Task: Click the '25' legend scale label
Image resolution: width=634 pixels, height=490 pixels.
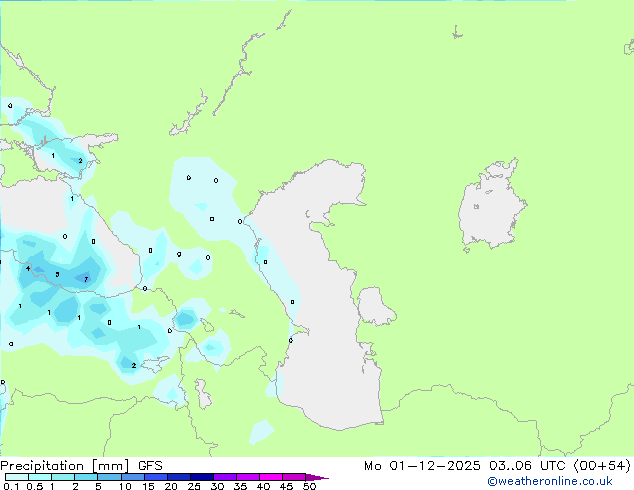Action: click(194, 486)
